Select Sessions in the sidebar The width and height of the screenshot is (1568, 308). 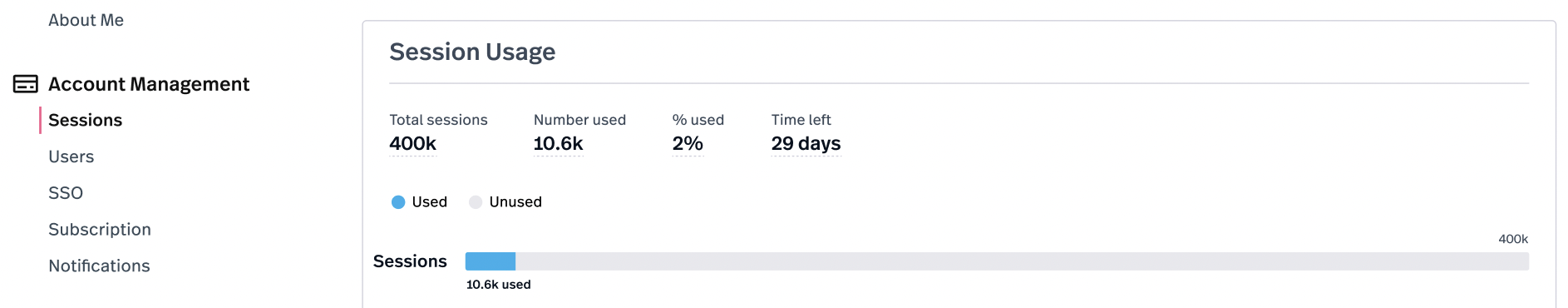pyautogui.click(x=85, y=120)
